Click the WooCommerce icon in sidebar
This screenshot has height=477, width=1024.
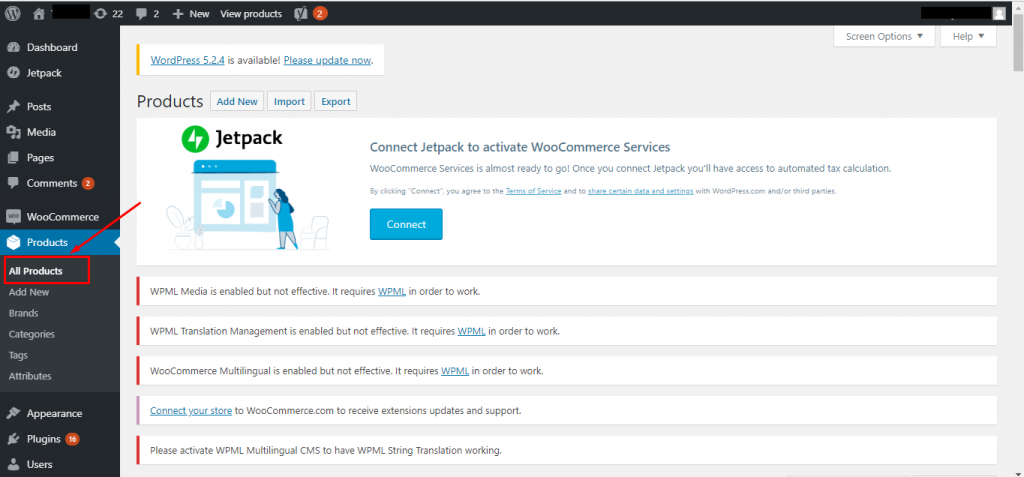click(x=13, y=217)
